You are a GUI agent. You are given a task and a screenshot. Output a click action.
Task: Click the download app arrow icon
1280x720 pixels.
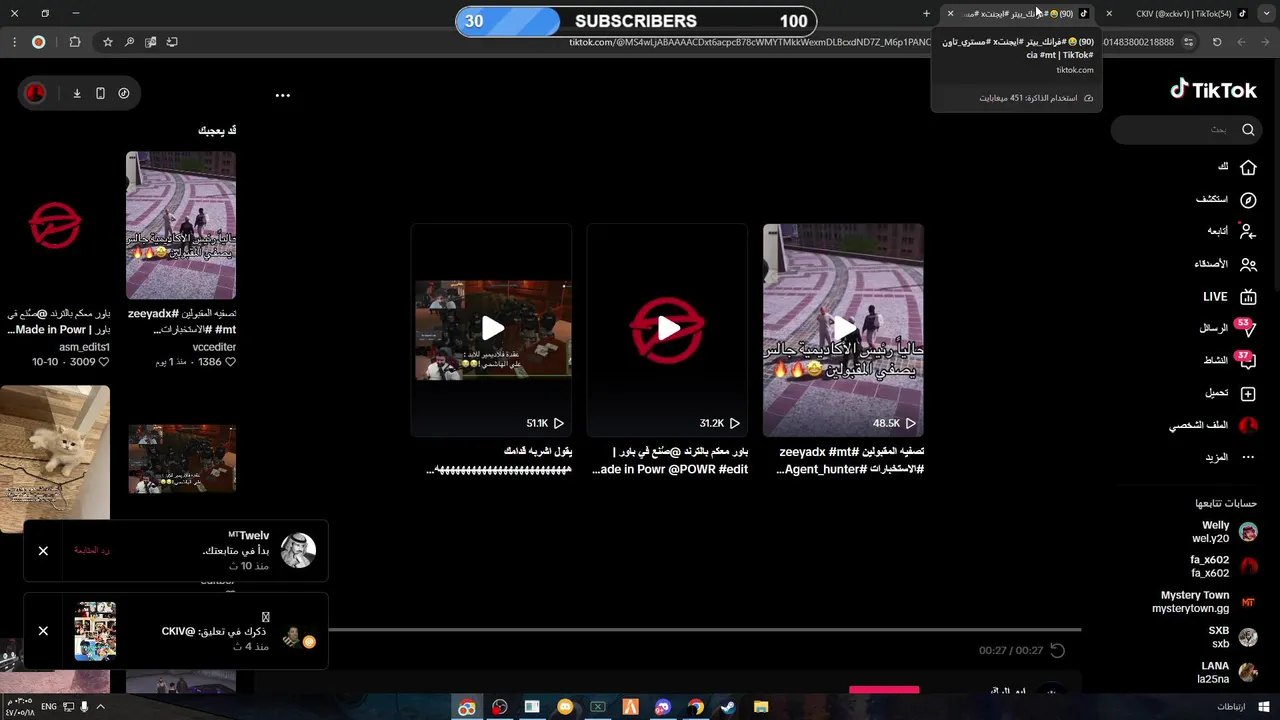[x=77, y=93]
